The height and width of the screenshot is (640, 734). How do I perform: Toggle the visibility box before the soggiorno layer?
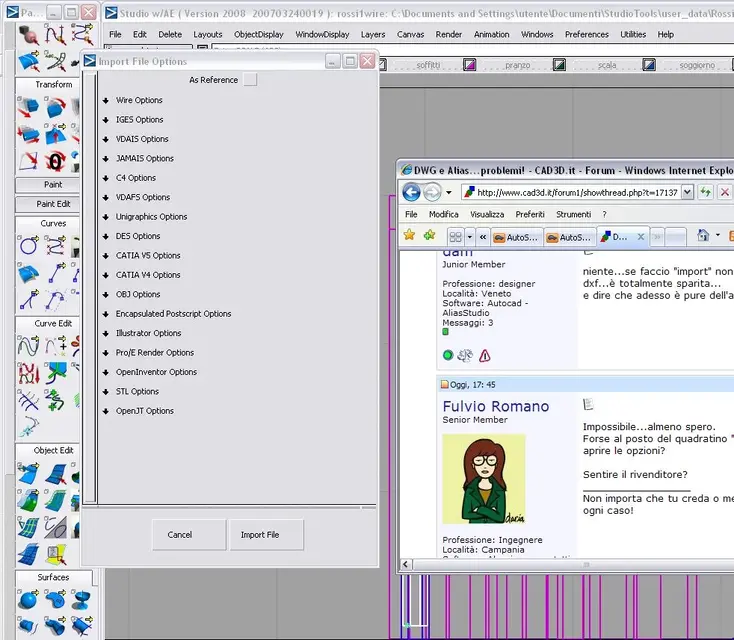[x=649, y=65]
